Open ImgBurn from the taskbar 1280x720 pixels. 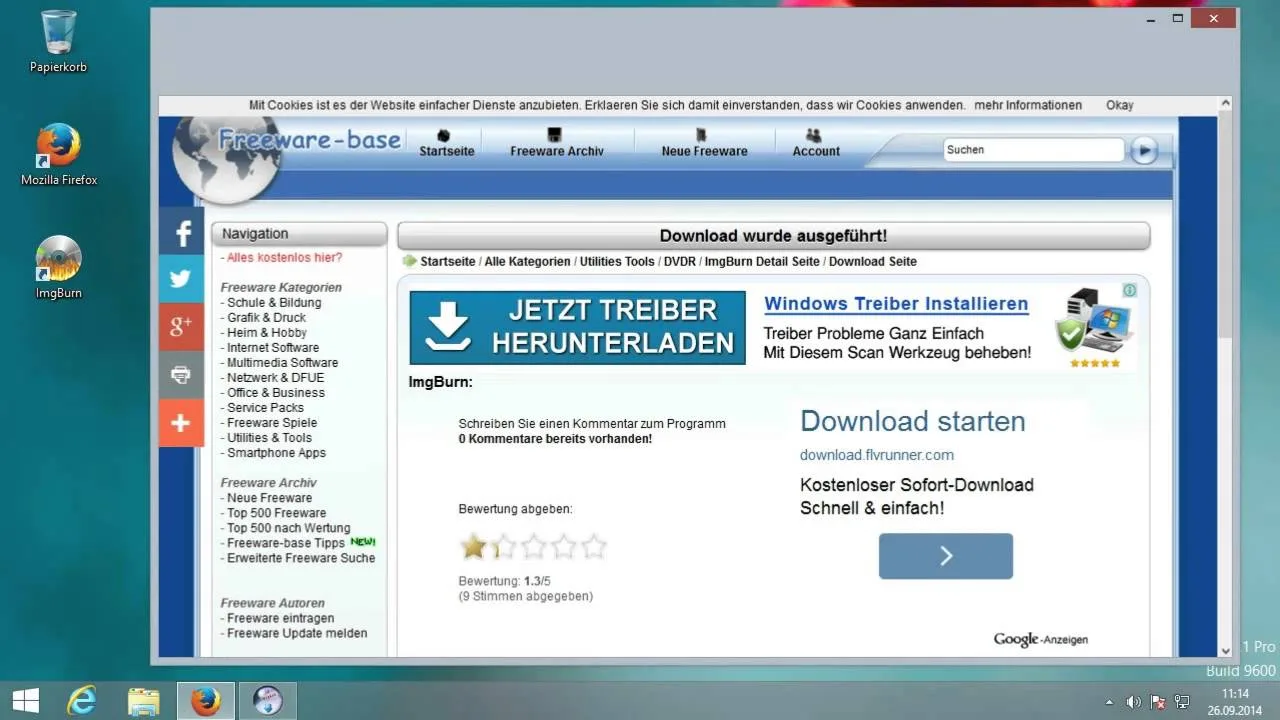tap(267, 701)
